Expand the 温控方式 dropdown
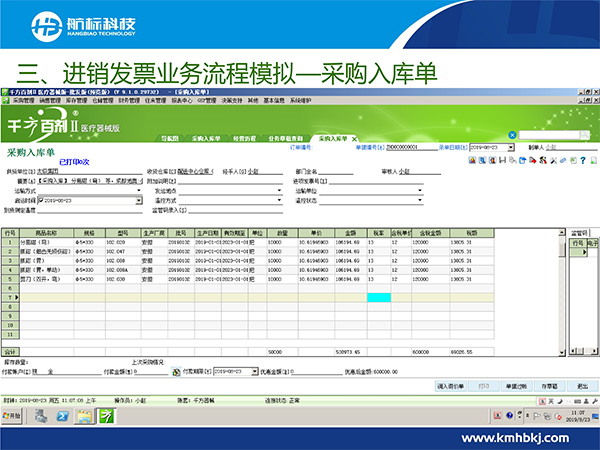The image size is (600, 450). click(x=279, y=200)
